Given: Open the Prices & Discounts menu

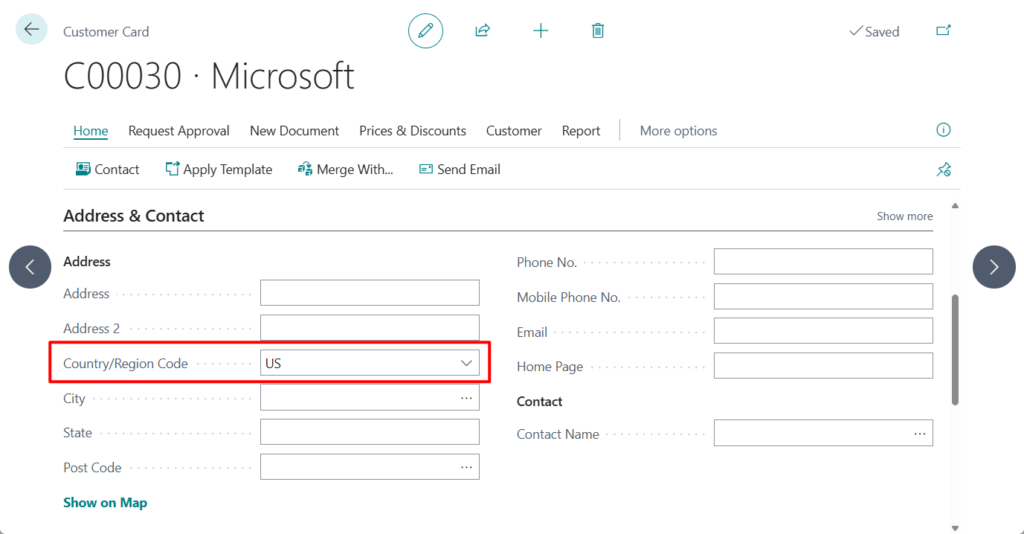Looking at the screenshot, I should 412,131.
